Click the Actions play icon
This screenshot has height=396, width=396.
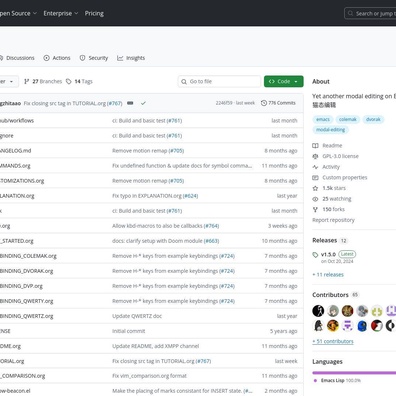(x=46, y=58)
